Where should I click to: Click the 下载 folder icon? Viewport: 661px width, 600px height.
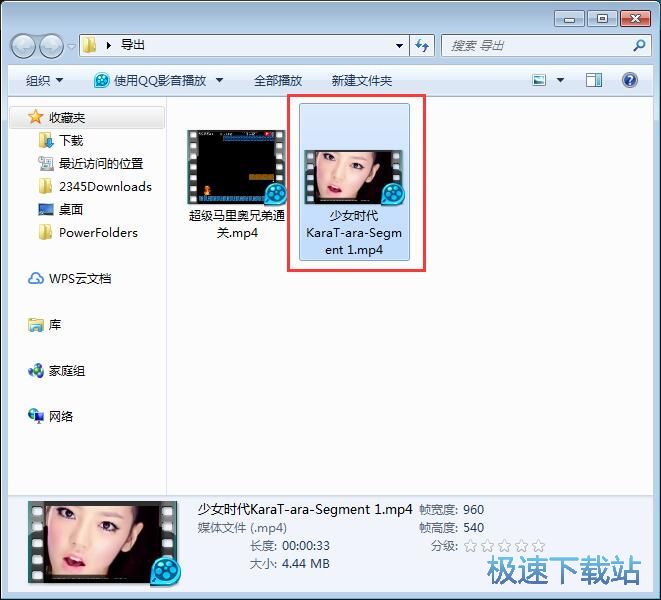pos(46,140)
